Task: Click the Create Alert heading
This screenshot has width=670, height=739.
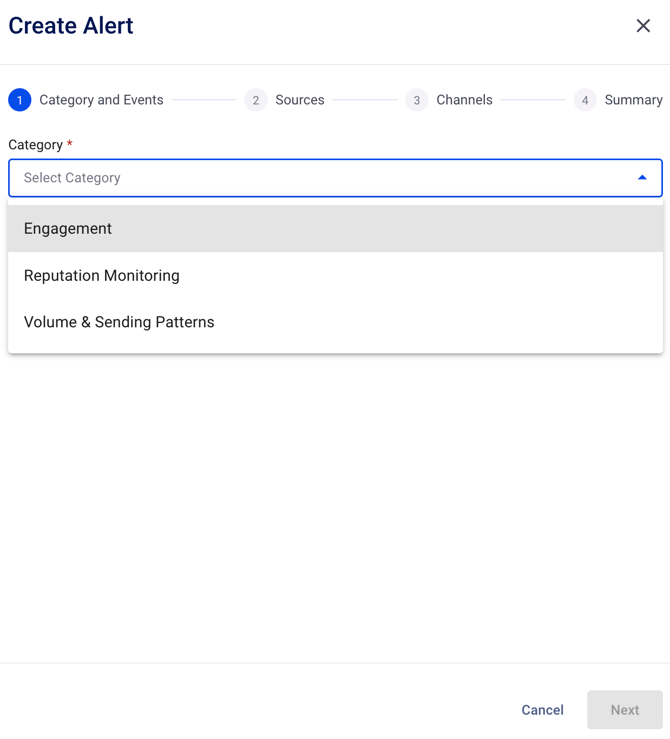Action: (71, 26)
